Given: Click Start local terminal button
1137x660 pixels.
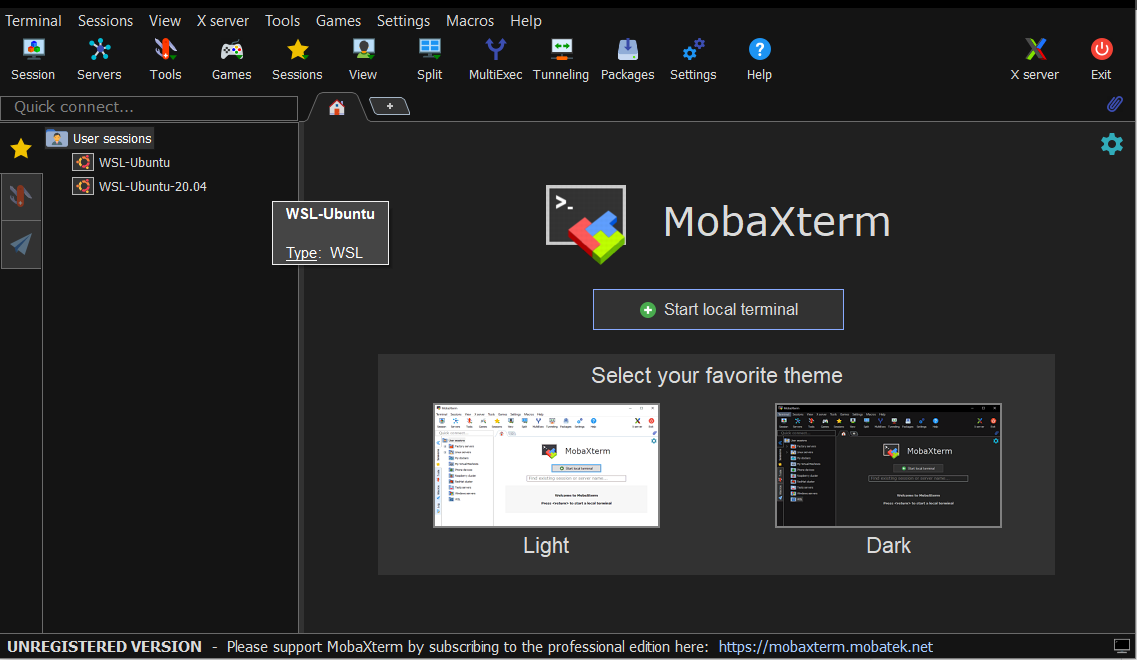Looking at the screenshot, I should [x=718, y=310].
